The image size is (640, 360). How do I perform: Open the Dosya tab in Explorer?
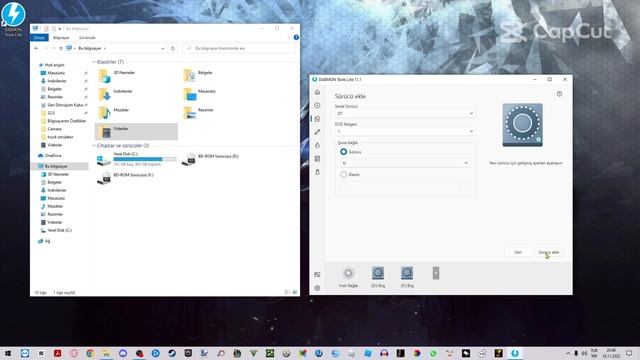pos(39,38)
